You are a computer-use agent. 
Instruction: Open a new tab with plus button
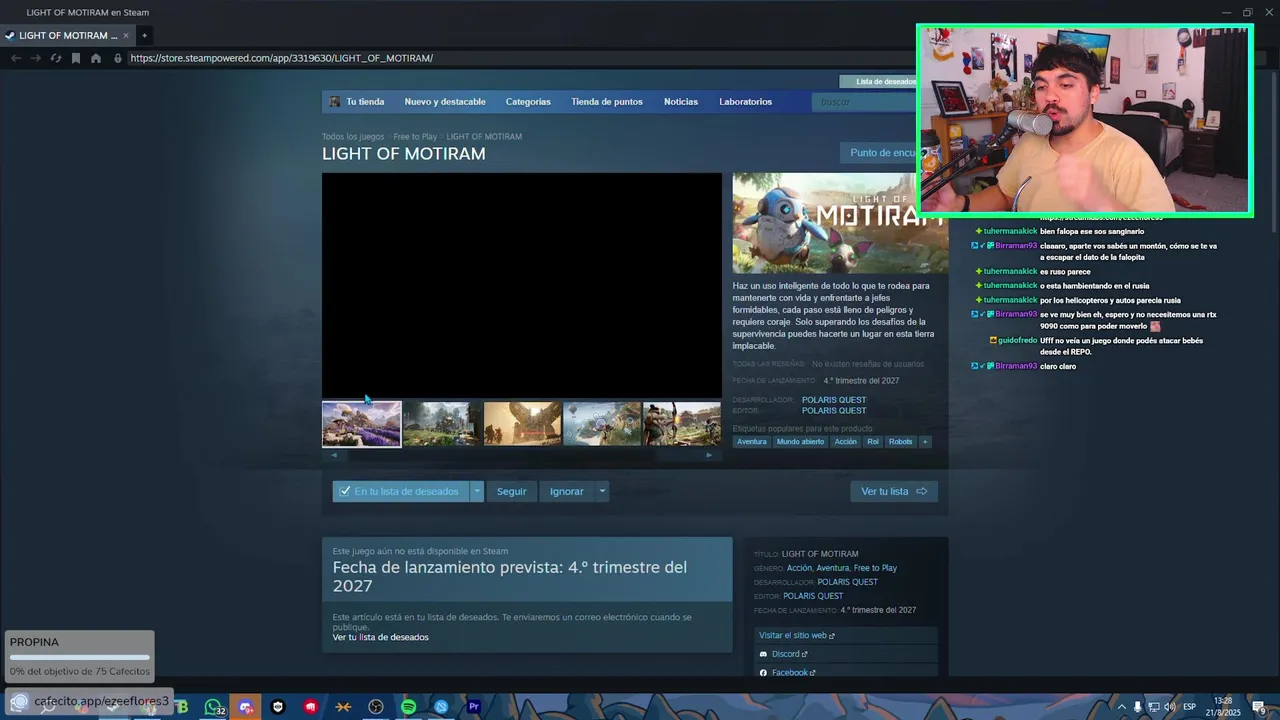[x=144, y=35]
